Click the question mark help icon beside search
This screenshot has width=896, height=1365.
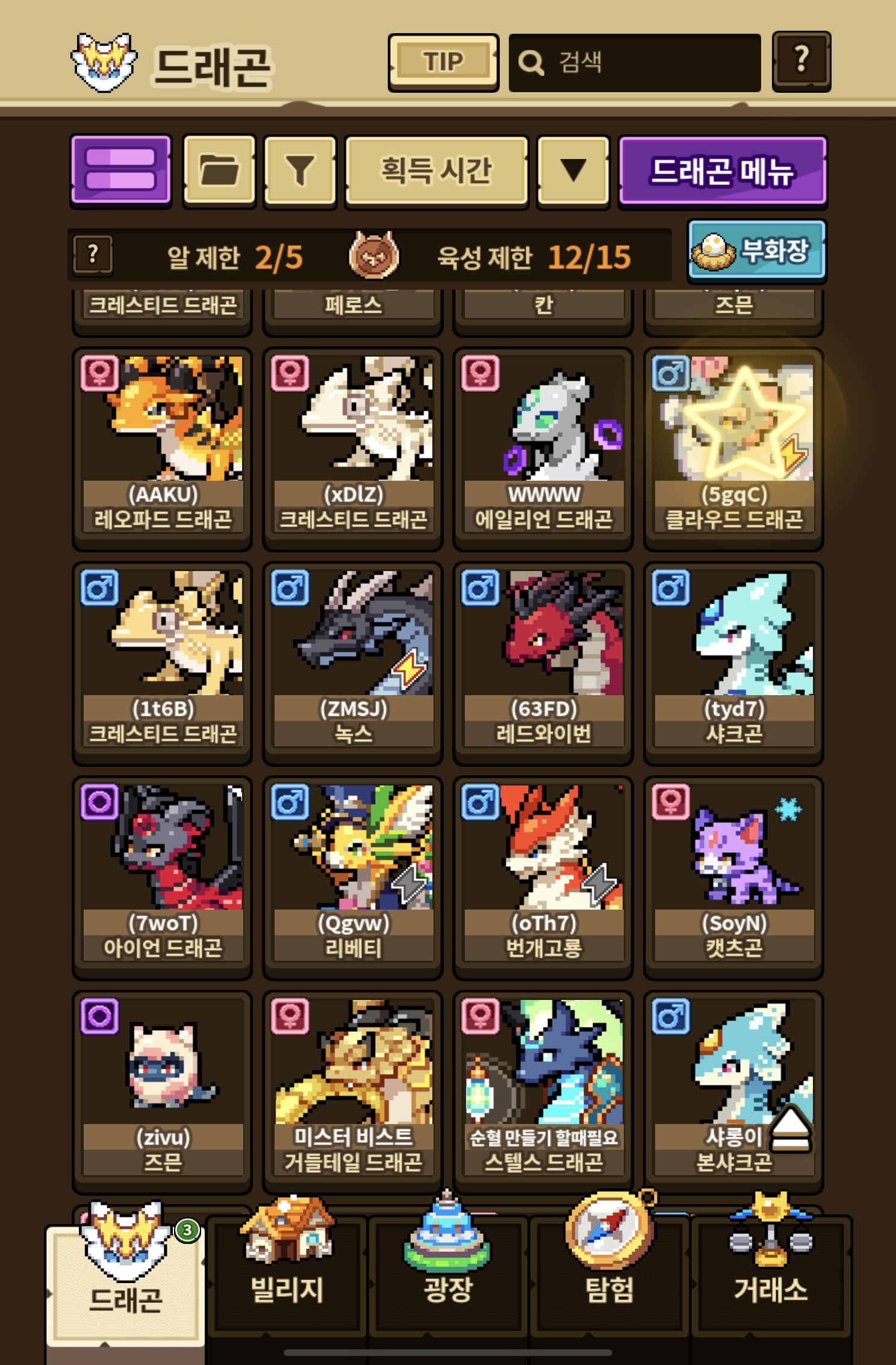pyautogui.click(x=801, y=61)
